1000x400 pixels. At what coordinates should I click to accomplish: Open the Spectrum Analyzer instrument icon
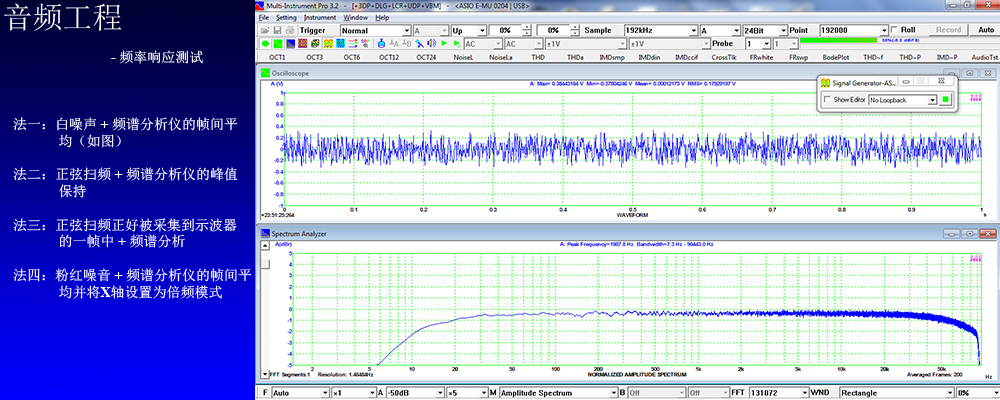click(x=290, y=43)
